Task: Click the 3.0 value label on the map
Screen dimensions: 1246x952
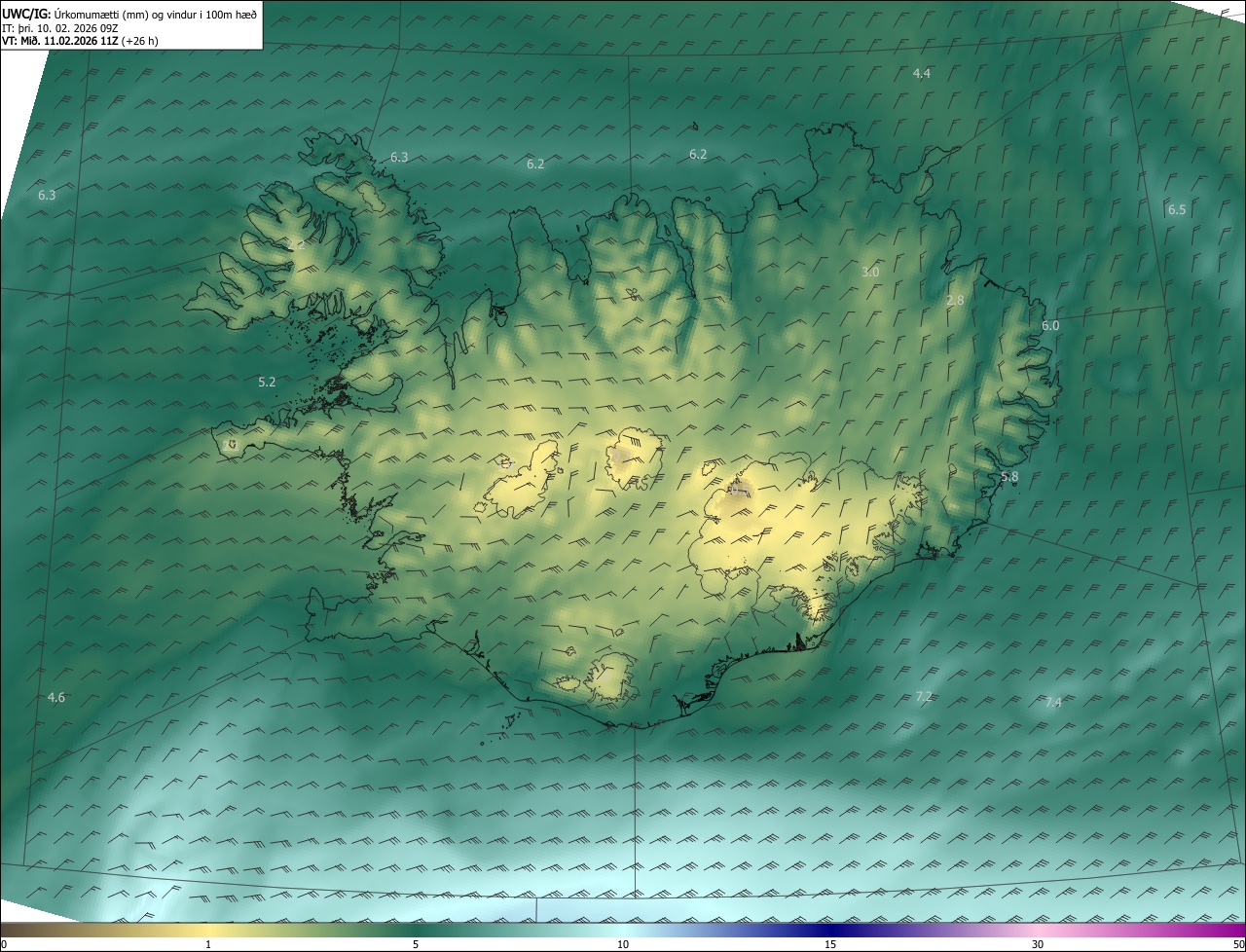Action: (x=870, y=273)
